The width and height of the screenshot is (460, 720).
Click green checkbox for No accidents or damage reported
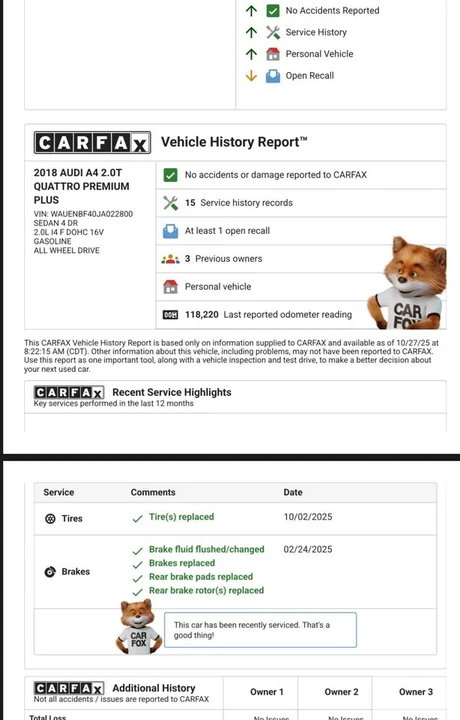[170, 175]
